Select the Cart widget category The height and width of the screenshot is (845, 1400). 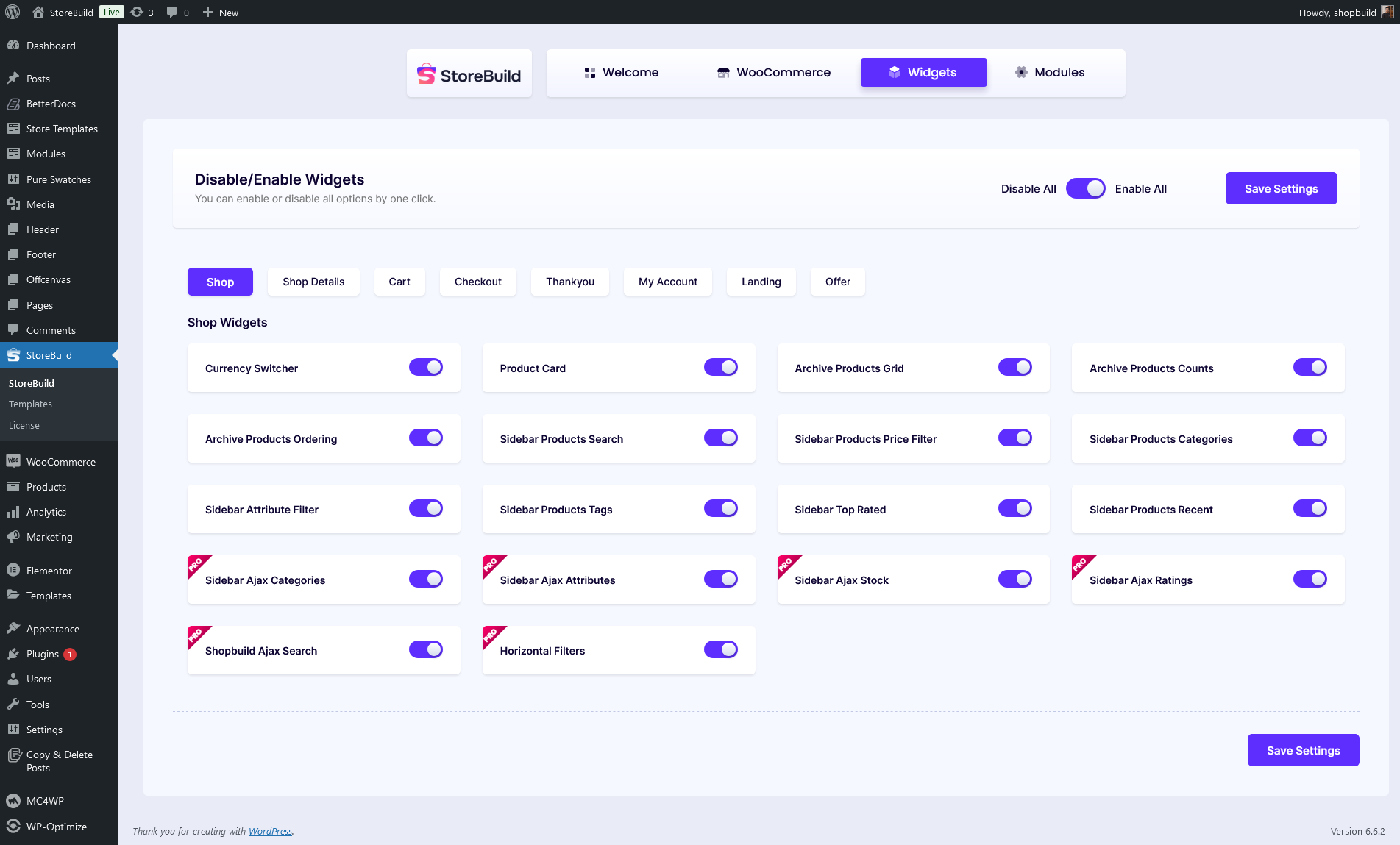point(399,282)
